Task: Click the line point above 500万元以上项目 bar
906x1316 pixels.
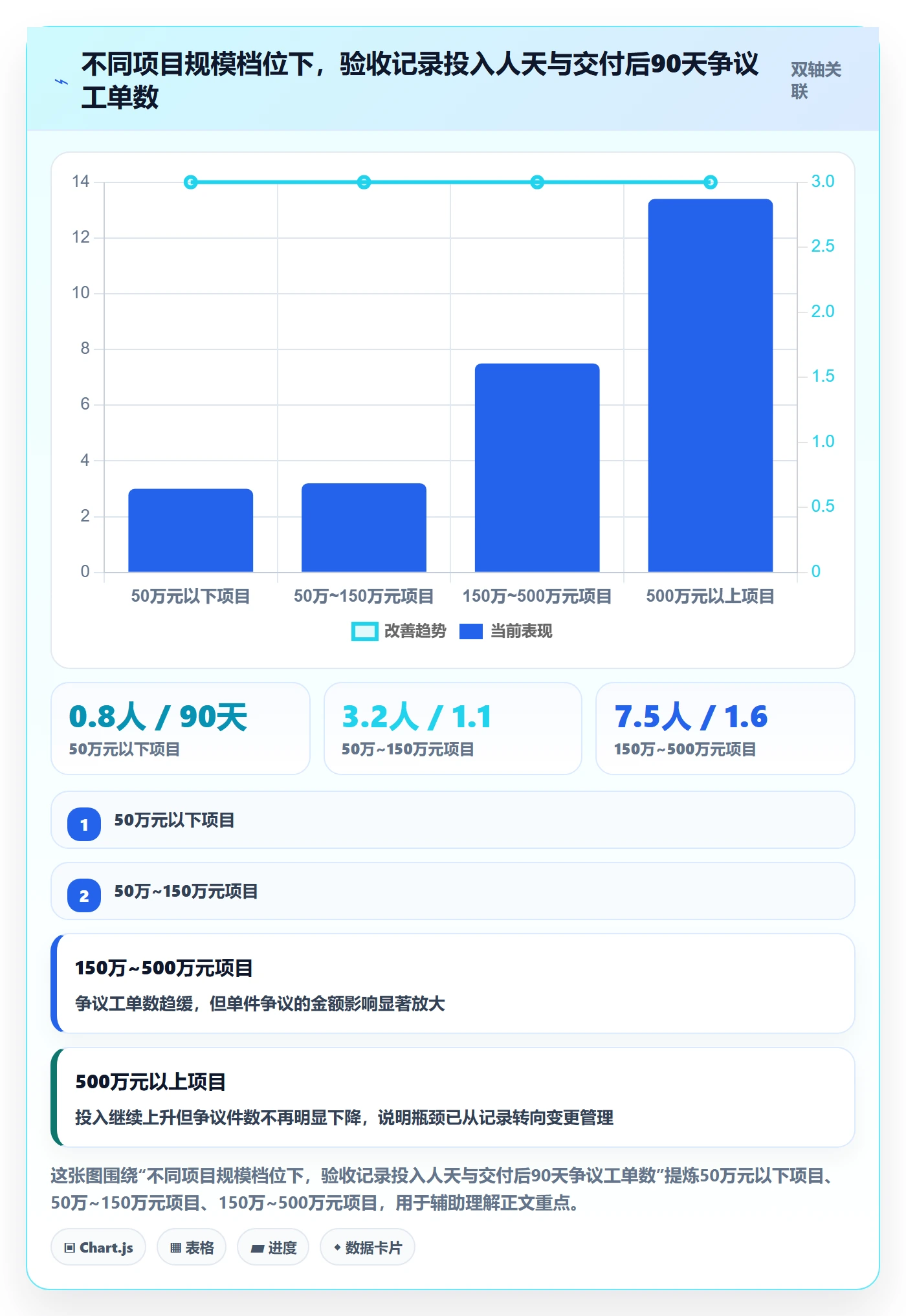Action: point(711,182)
